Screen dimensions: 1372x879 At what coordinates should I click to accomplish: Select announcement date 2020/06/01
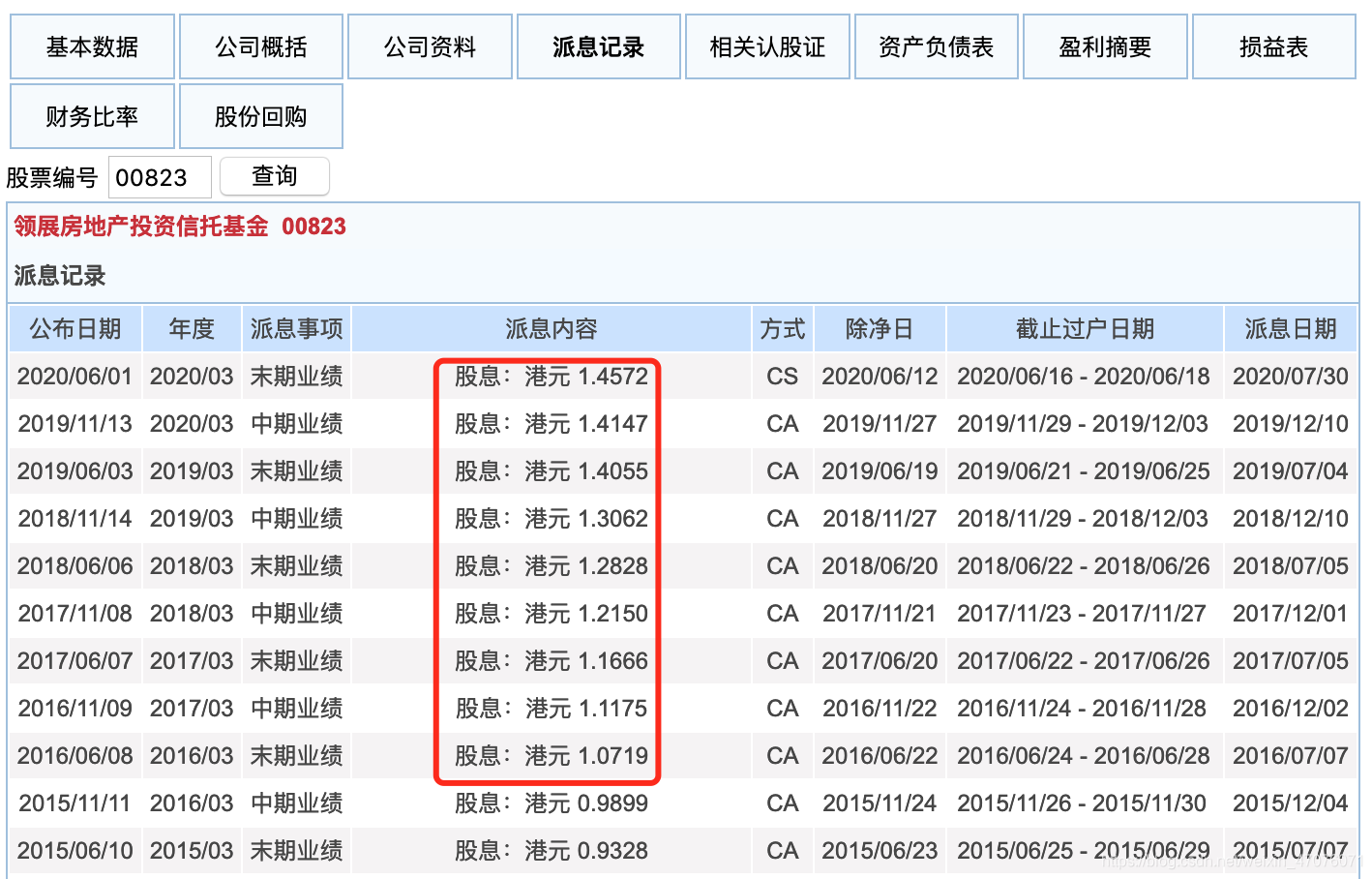[x=75, y=377]
